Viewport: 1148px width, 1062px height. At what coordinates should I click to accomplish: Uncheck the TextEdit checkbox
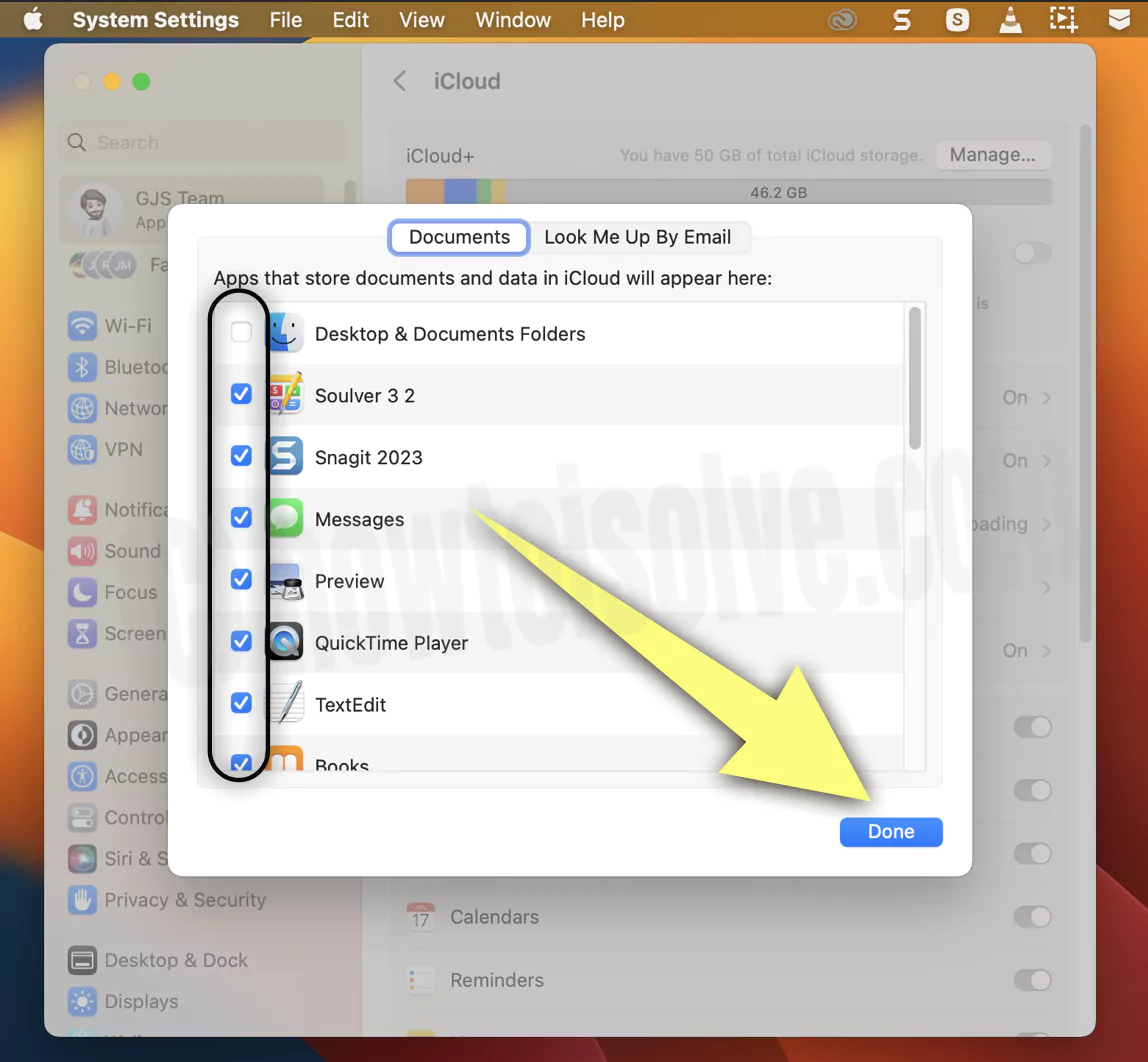pos(241,703)
